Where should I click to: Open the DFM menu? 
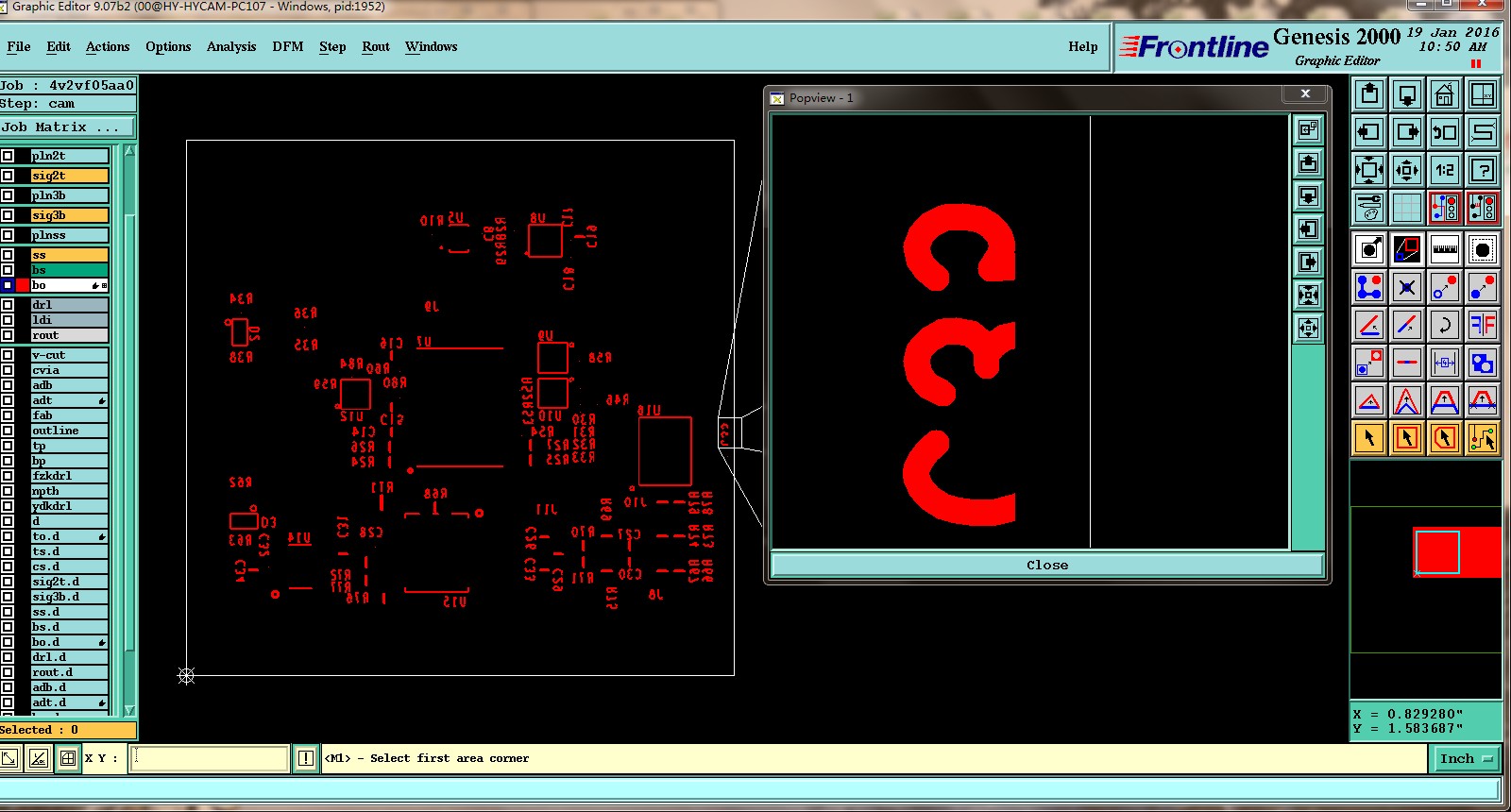pos(288,46)
